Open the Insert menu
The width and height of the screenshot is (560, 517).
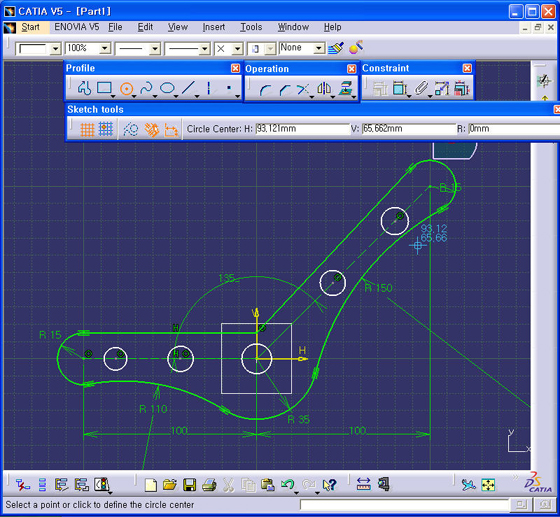tap(214, 27)
